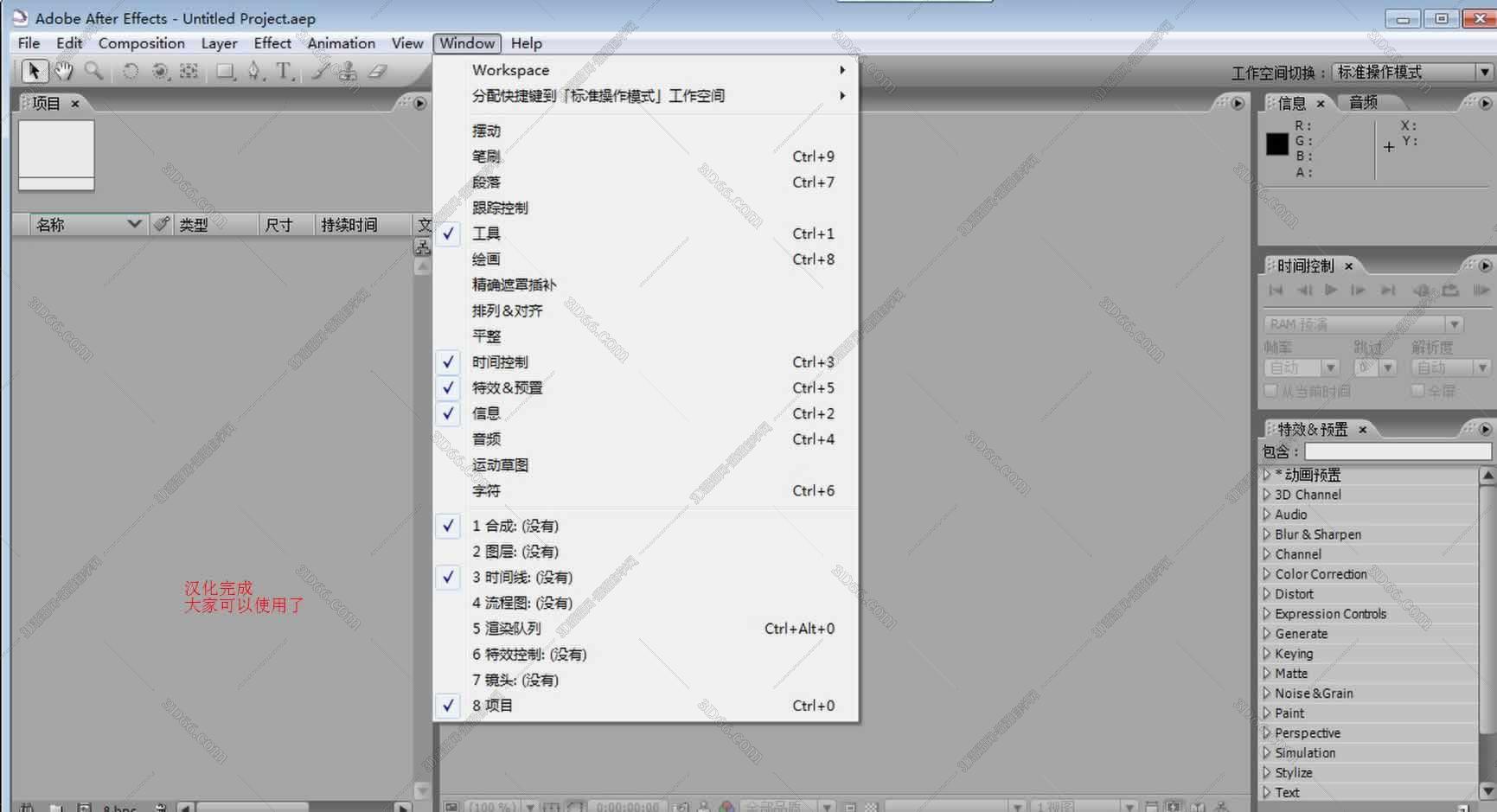1497x812 pixels.
Task: Sort by 类型 column header
Action: (x=216, y=225)
